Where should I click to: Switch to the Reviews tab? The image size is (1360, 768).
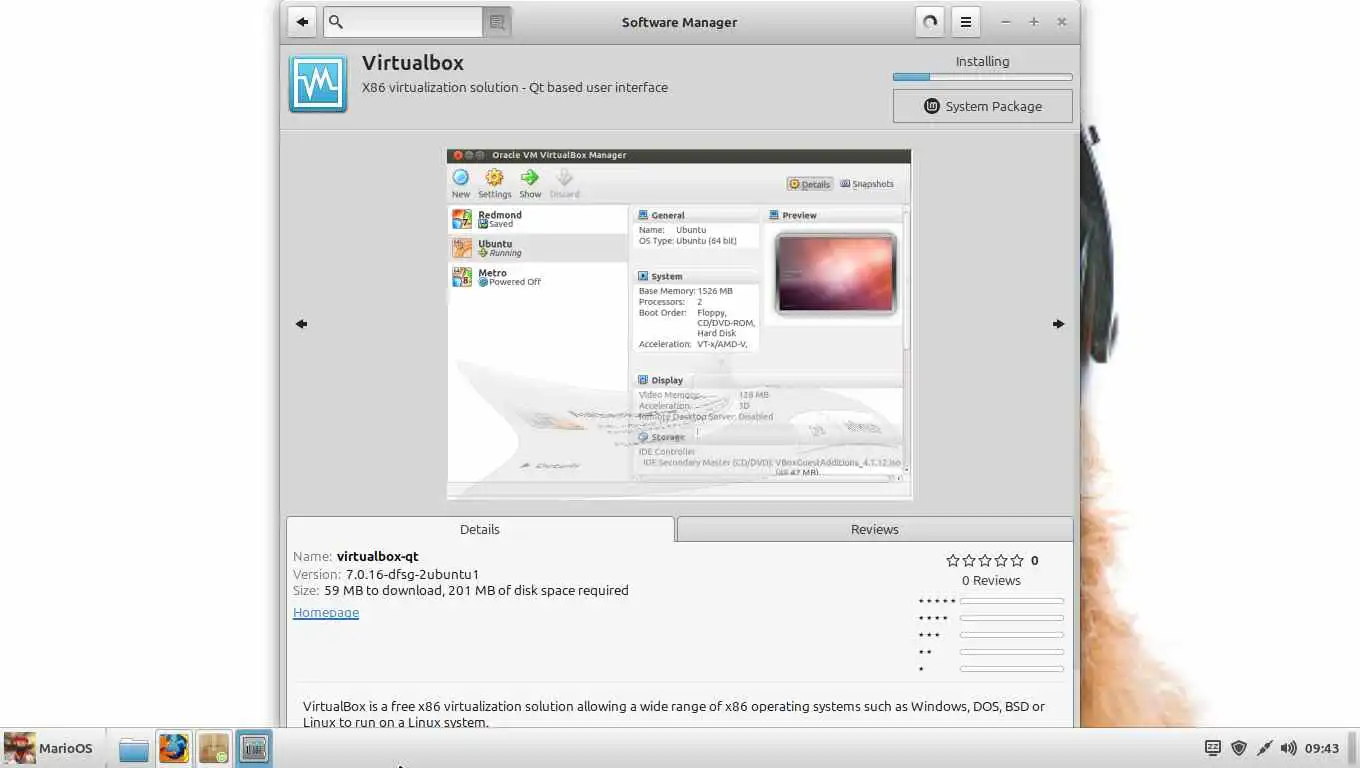tap(875, 529)
